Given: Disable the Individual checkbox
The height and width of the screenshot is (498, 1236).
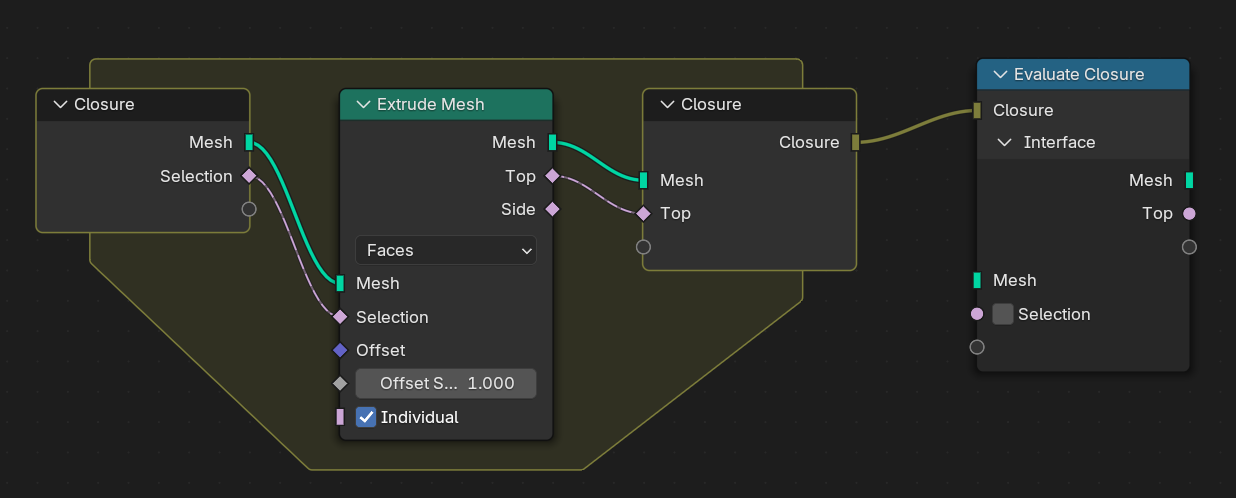Looking at the screenshot, I should (366, 417).
